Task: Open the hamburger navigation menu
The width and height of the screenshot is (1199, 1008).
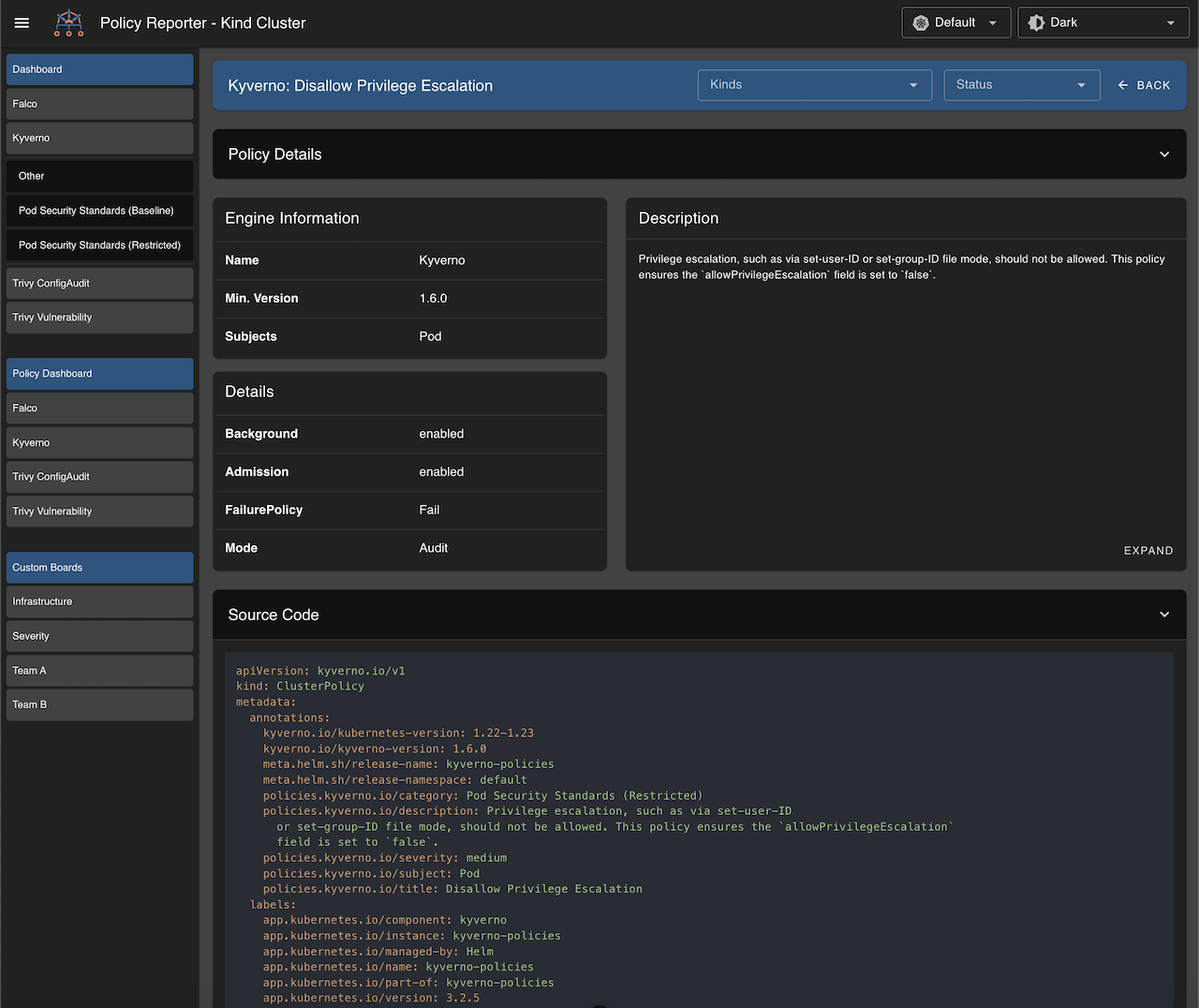Action: click(22, 23)
